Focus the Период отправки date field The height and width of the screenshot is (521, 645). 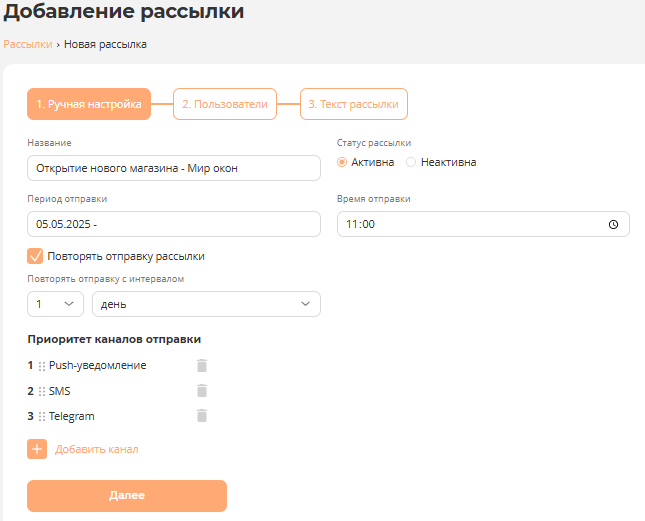174,225
